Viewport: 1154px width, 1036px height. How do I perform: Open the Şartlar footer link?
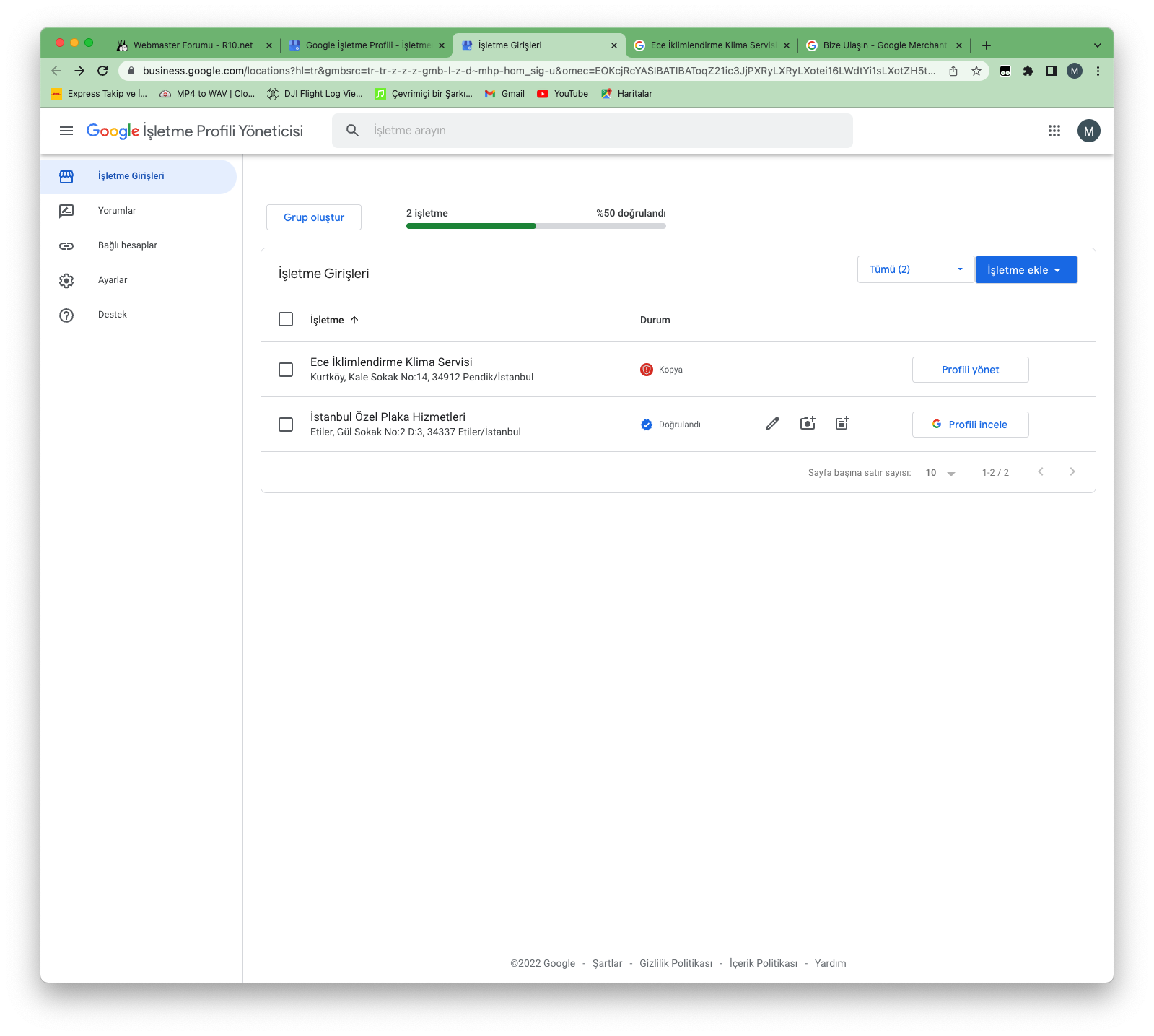[x=607, y=963]
